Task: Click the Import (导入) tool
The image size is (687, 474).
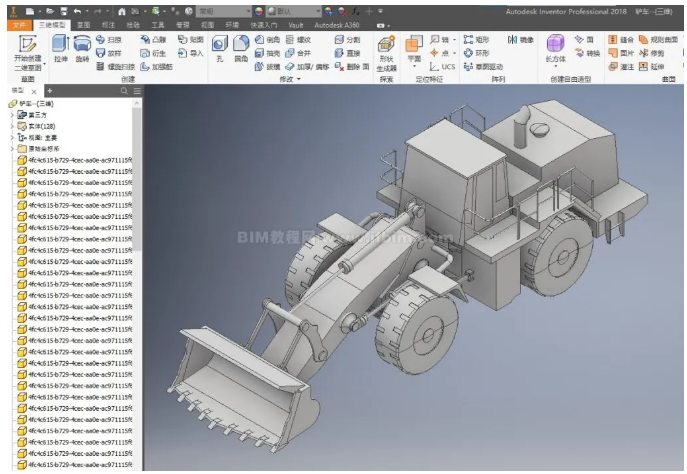Action: point(191,53)
